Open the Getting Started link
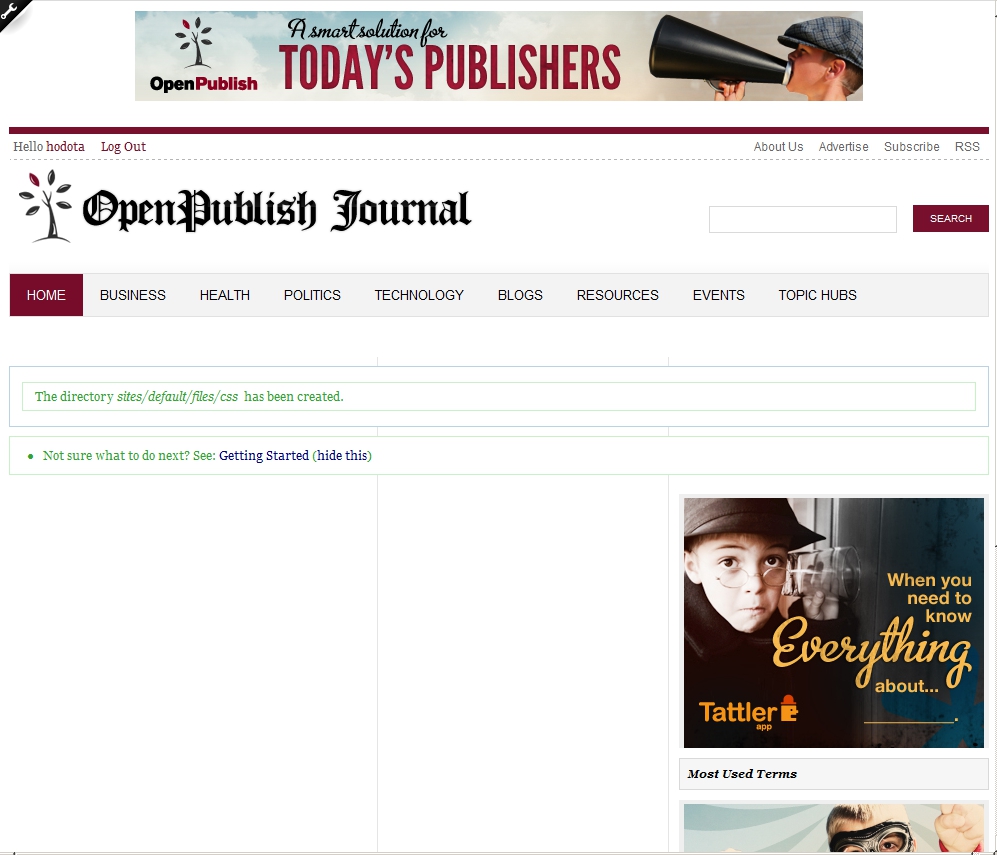The height and width of the screenshot is (855, 997). point(264,455)
